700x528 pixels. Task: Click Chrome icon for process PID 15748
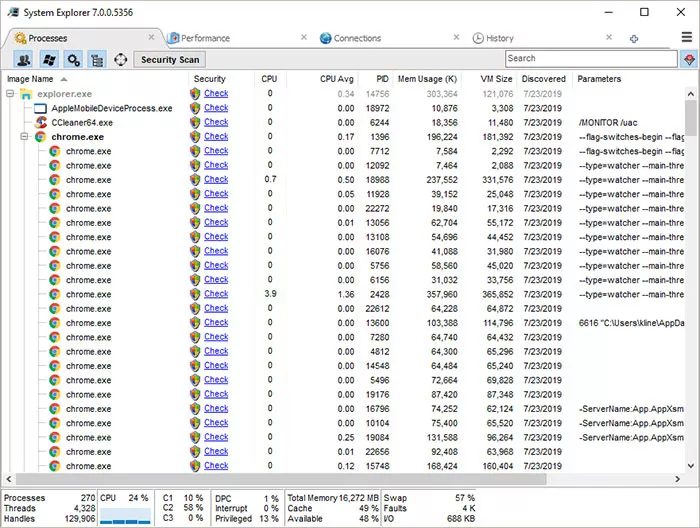point(54,466)
